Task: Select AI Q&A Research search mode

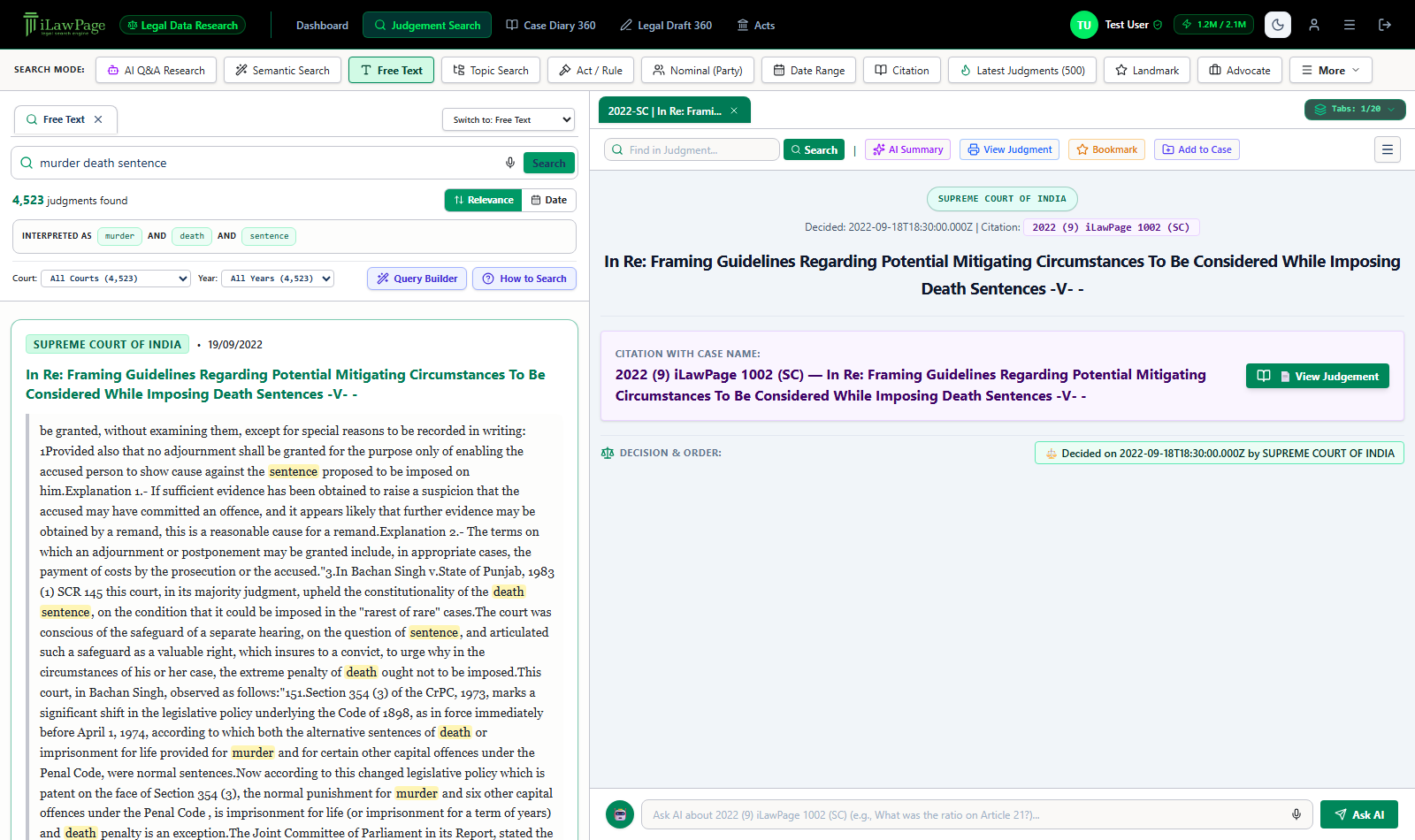Action: 156,70
